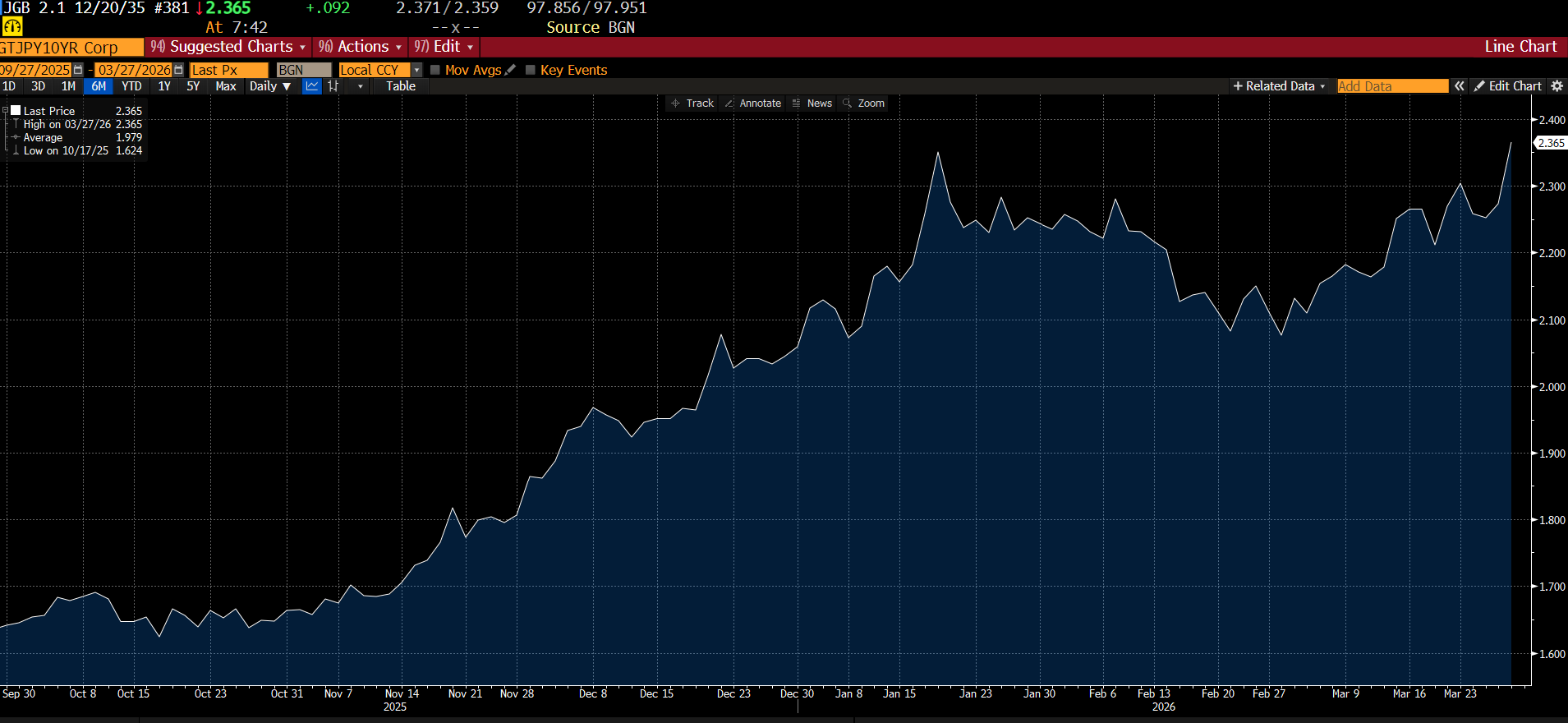
Task: Open the Local CCY currency dropdown
Action: [x=416, y=70]
